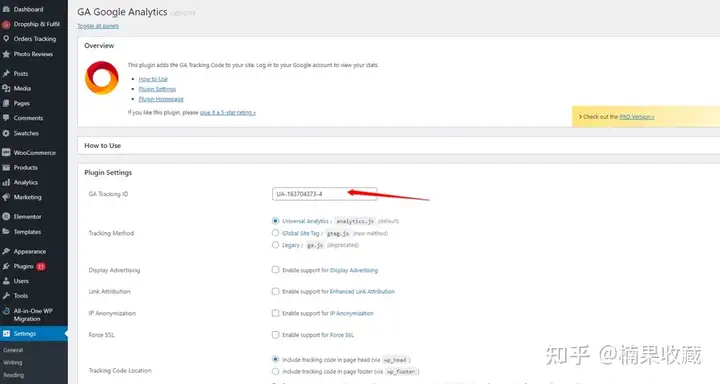
Task: Enable support for Display Advertising checkbox
Action: point(275,270)
